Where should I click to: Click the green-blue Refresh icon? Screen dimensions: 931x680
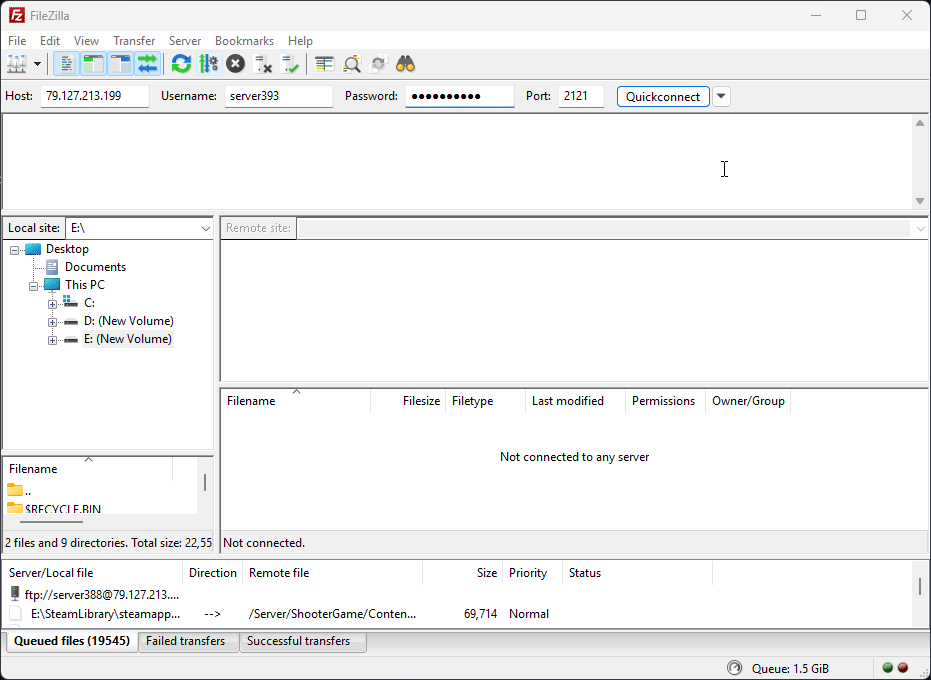181,64
